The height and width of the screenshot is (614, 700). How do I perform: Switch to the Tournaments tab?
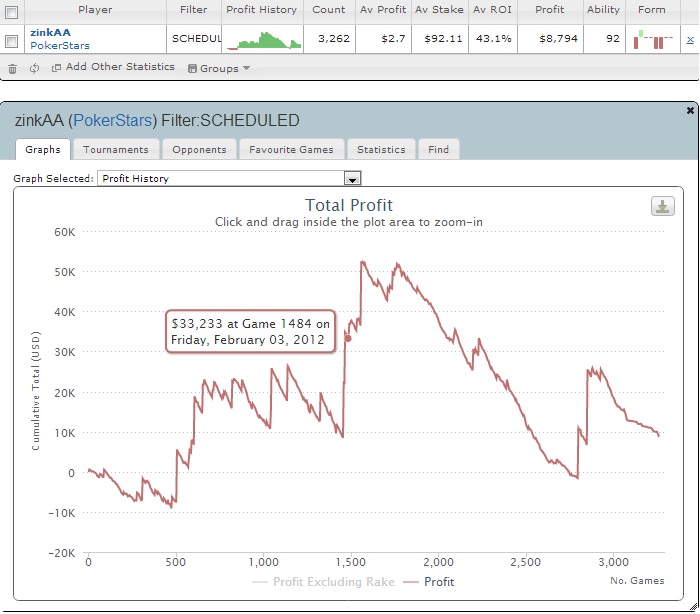[x=116, y=150]
